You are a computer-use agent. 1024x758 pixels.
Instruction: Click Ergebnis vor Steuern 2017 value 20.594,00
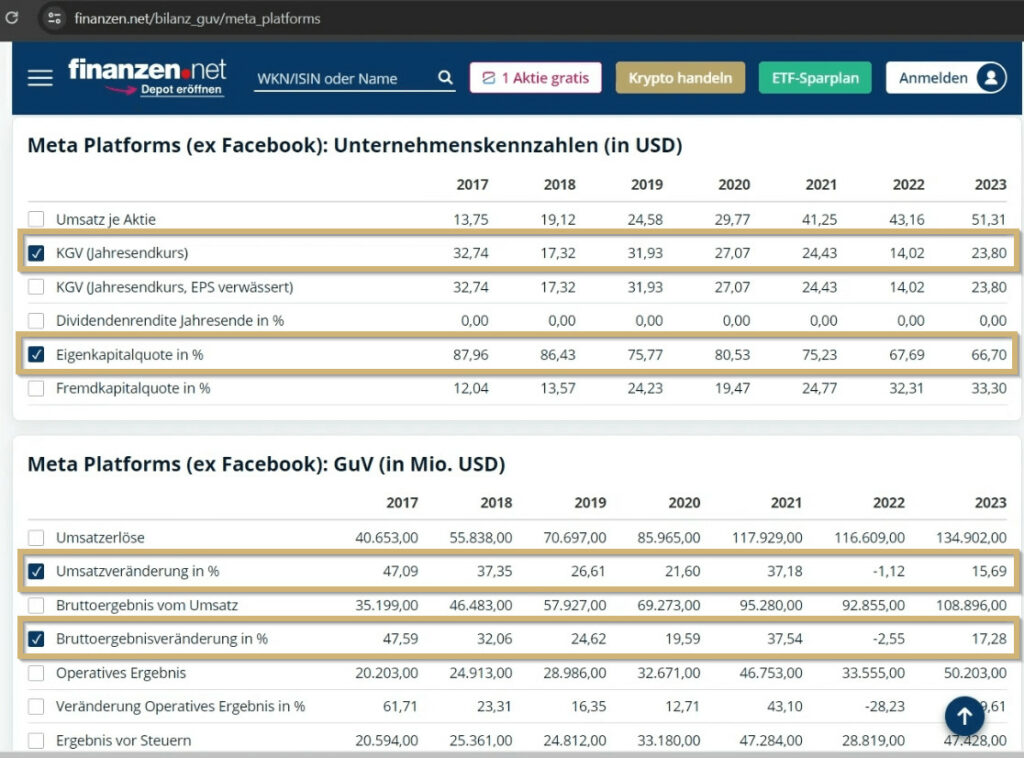click(x=387, y=740)
